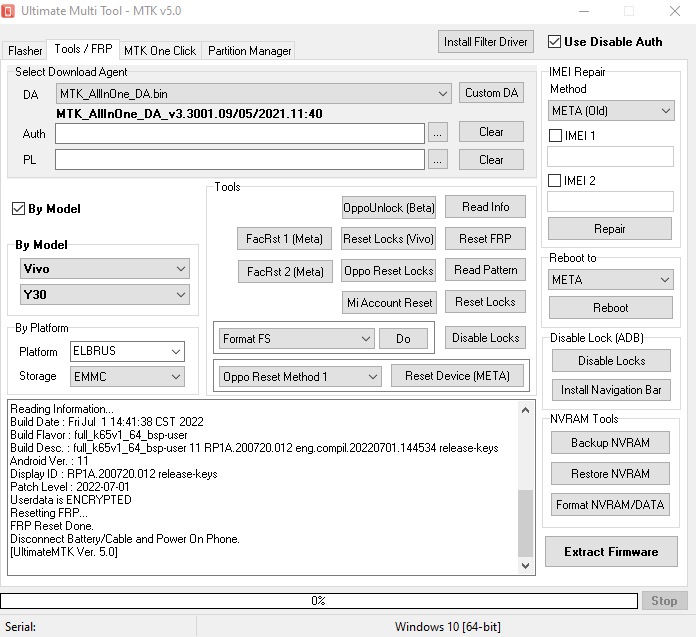Open the Format FS dropdown
The width and height of the screenshot is (696, 637).
(297, 339)
